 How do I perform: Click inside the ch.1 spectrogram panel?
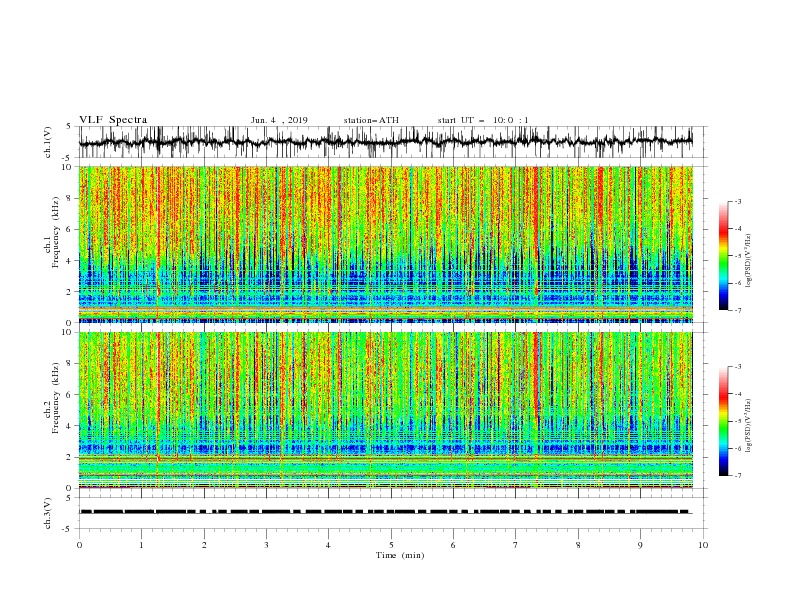[386, 244]
